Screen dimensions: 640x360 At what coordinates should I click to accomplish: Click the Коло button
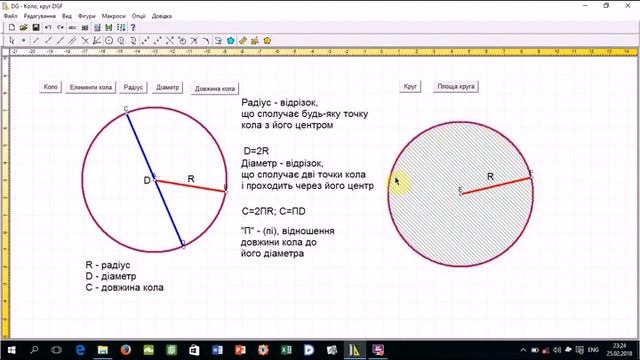(51, 87)
